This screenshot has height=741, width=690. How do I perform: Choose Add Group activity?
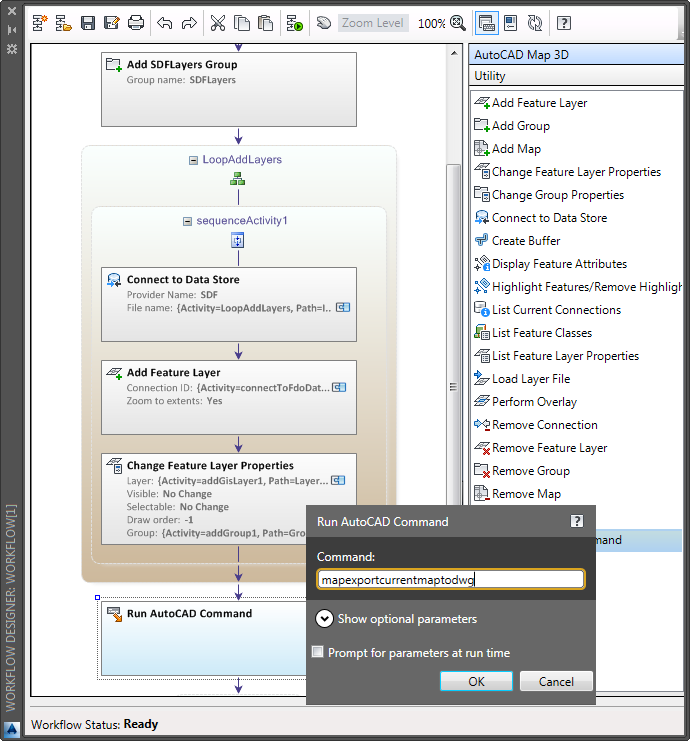[512, 126]
